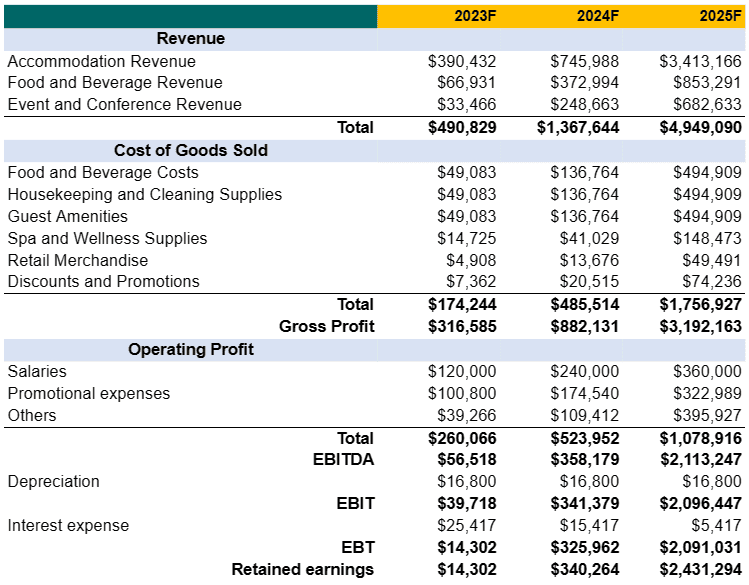Select the $390,432 accommodation value

(462, 61)
